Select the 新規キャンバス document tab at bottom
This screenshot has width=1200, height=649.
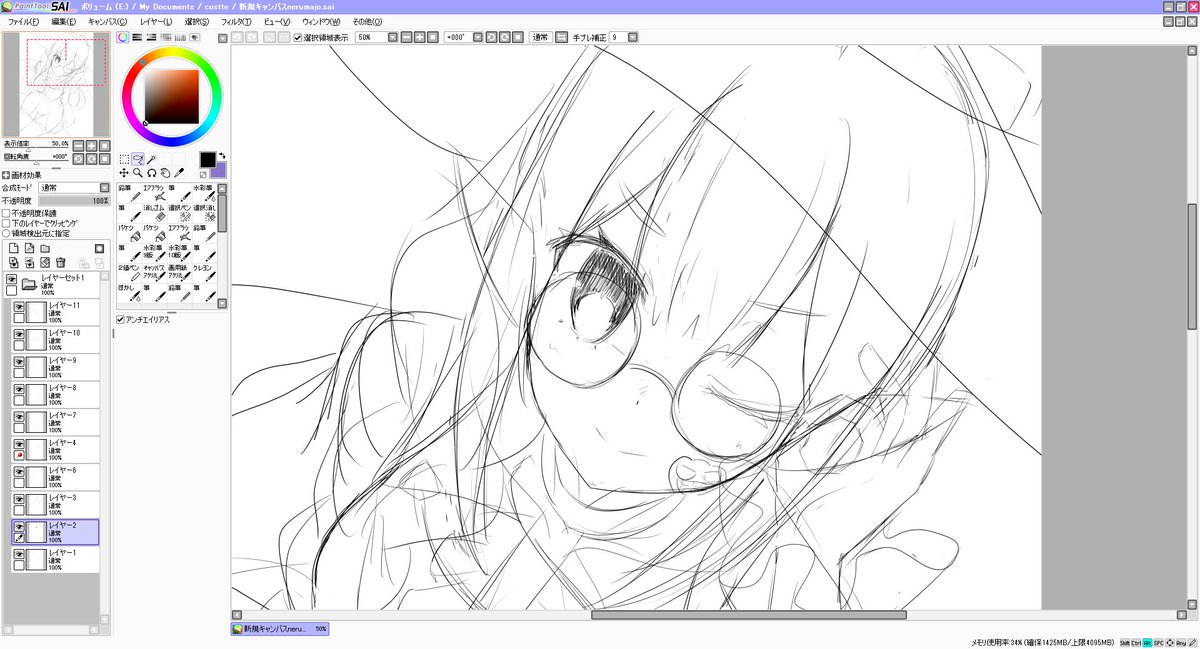279,629
